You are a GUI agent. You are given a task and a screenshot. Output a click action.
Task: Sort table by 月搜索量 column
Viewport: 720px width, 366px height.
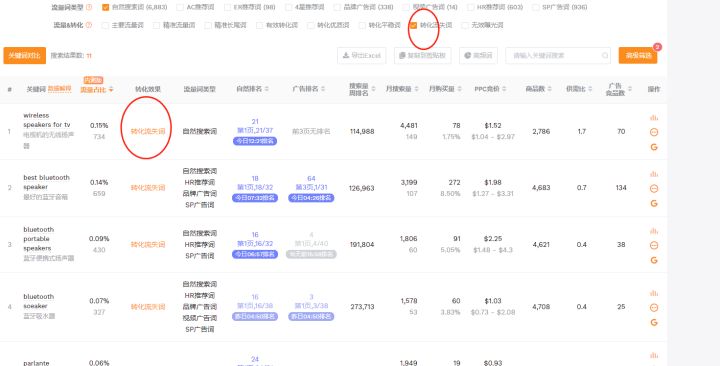point(416,89)
